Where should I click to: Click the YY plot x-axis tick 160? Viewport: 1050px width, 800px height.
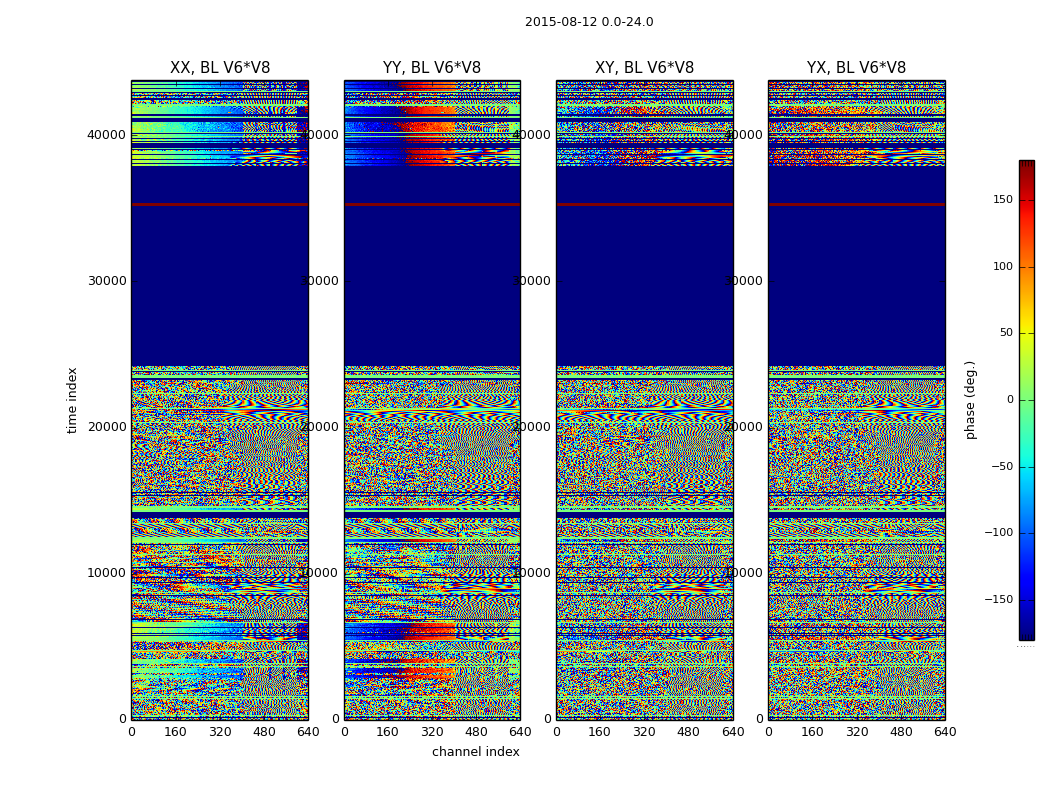388,732
